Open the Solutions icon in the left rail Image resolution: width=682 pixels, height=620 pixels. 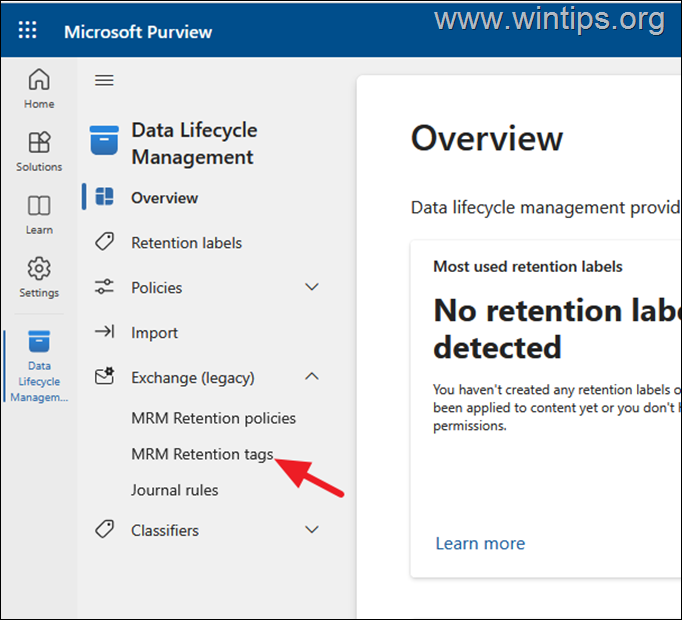39,143
